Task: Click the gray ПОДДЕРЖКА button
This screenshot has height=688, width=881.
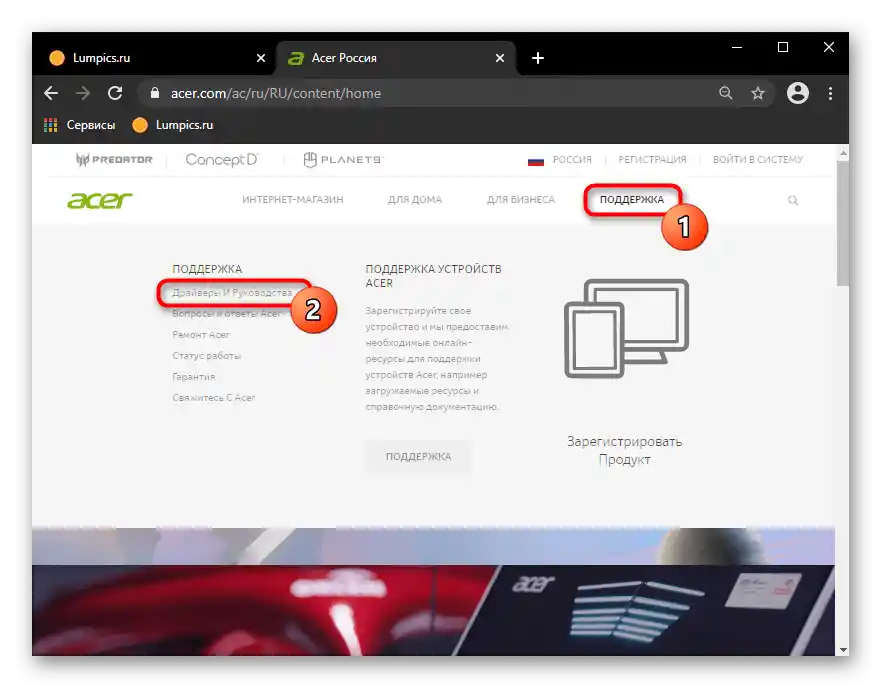Action: coord(418,456)
